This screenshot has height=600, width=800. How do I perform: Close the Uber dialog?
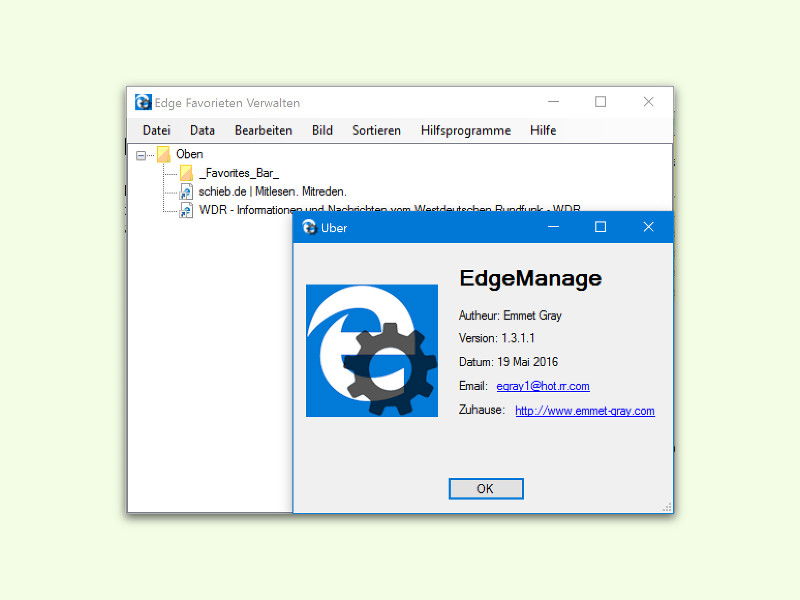coord(648,227)
